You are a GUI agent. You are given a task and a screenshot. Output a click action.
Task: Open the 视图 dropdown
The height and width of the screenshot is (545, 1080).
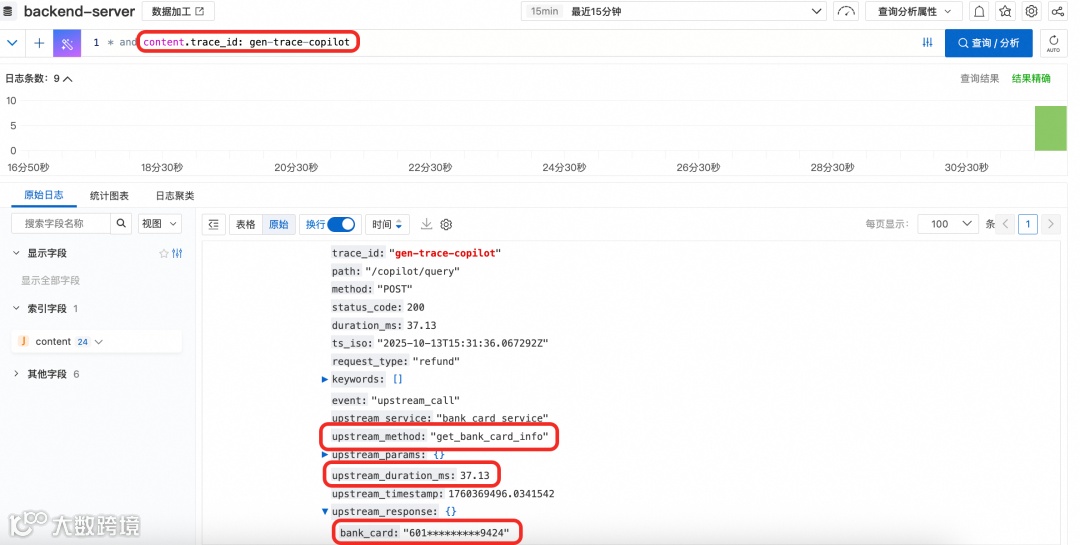(159, 223)
